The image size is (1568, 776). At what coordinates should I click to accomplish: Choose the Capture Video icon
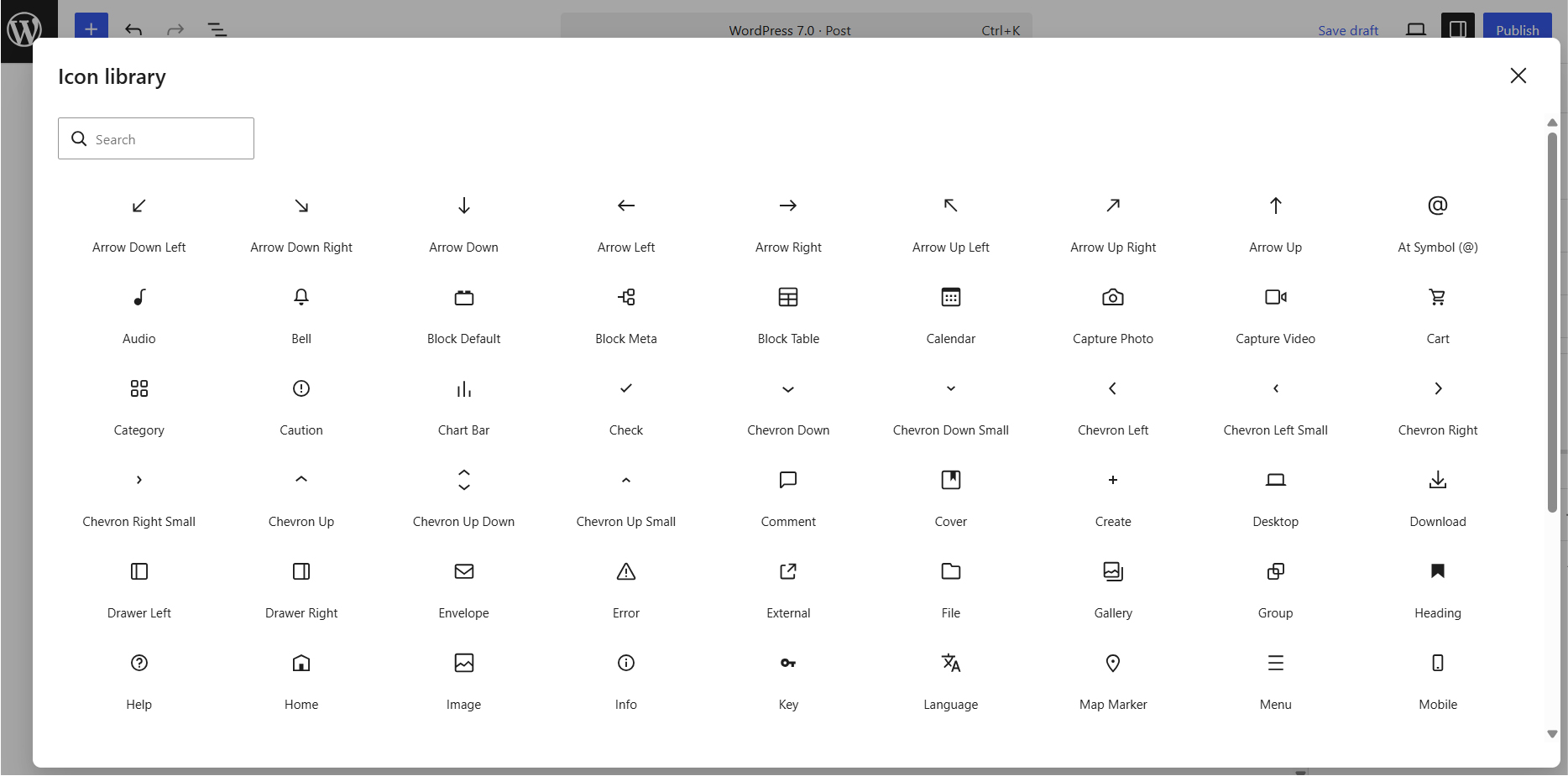coord(1276,297)
